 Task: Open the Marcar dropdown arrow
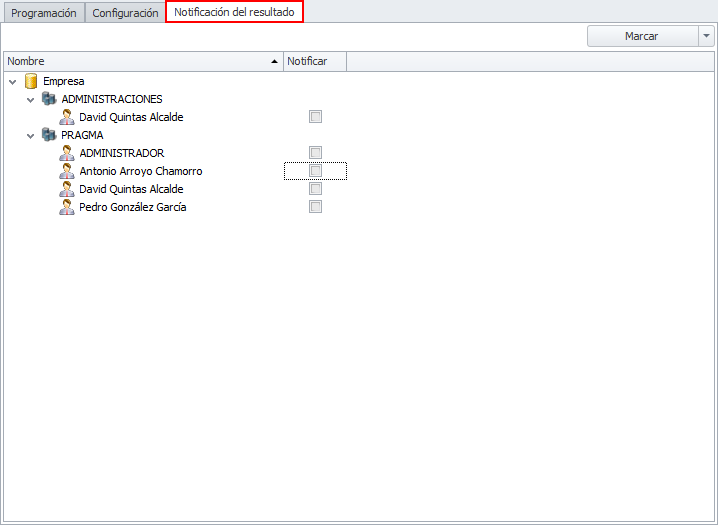tap(707, 36)
